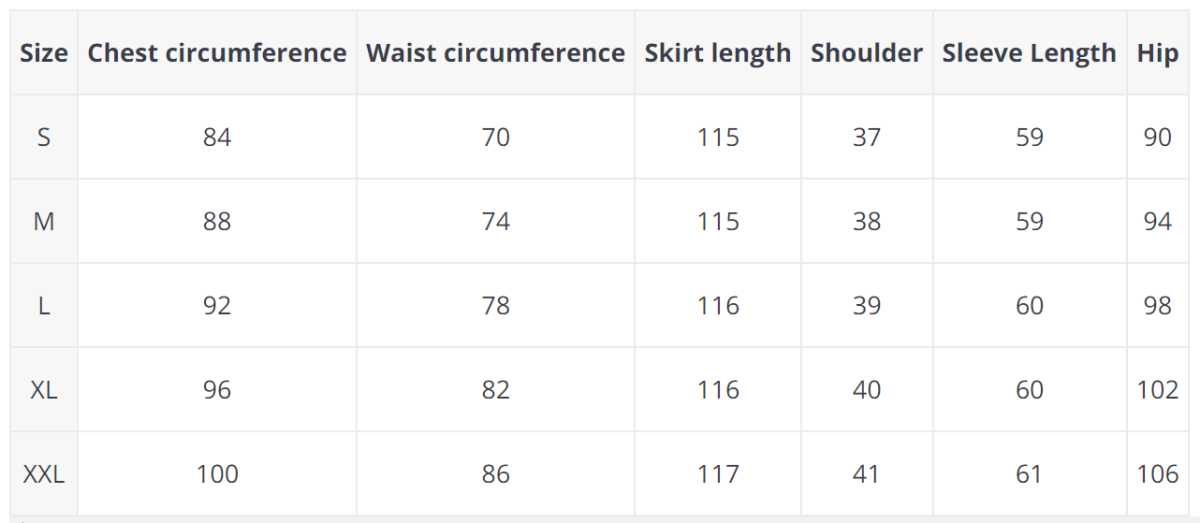The height and width of the screenshot is (523, 1200).
Task: Click the Chest circumference column header
Action: [x=217, y=53]
